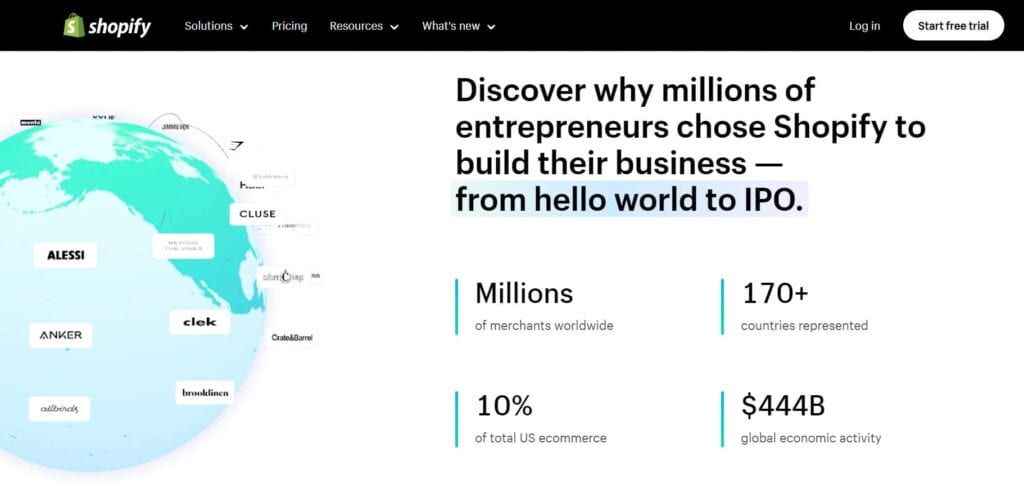Click the Shopify bag logo icon

tap(74, 25)
